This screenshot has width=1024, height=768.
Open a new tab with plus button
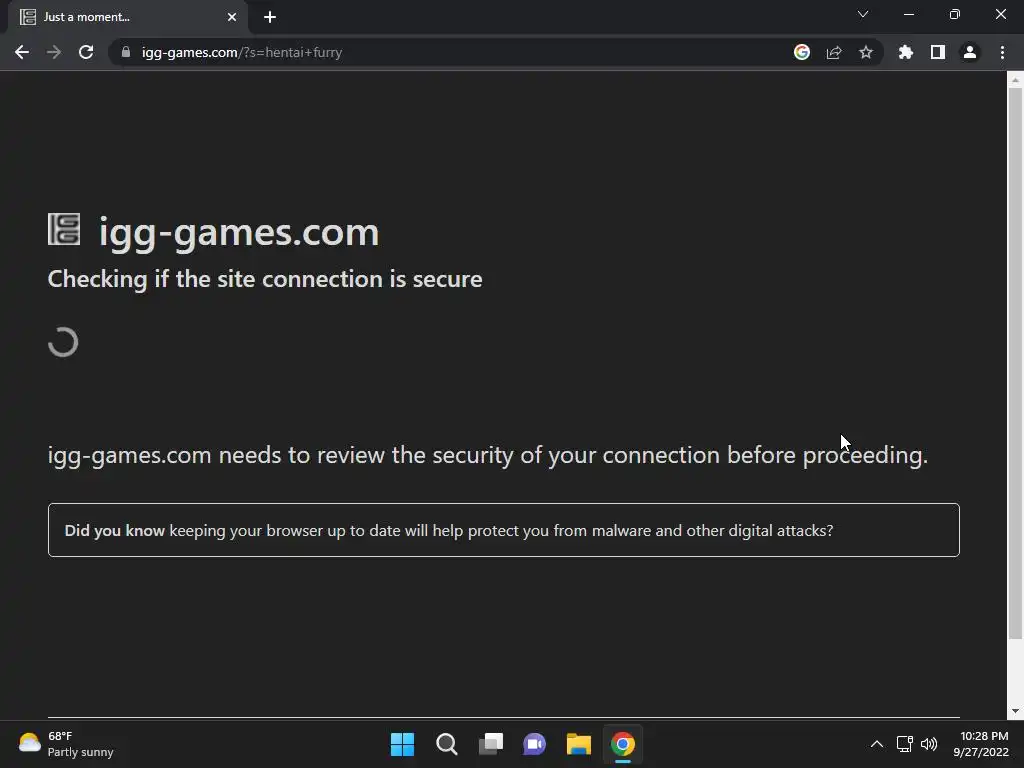[270, 17]
